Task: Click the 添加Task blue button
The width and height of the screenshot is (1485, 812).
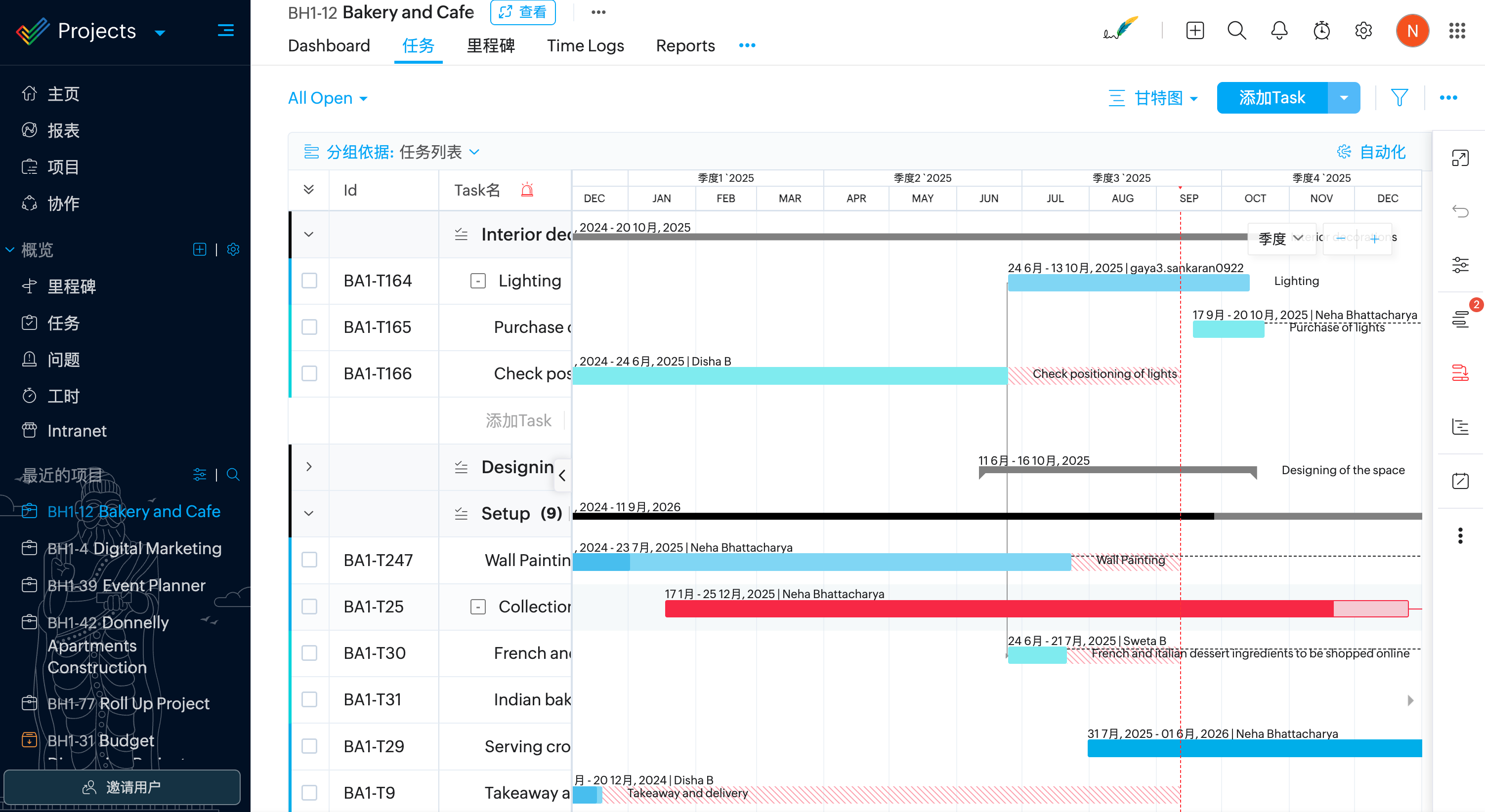Action: pos(1272,97)
